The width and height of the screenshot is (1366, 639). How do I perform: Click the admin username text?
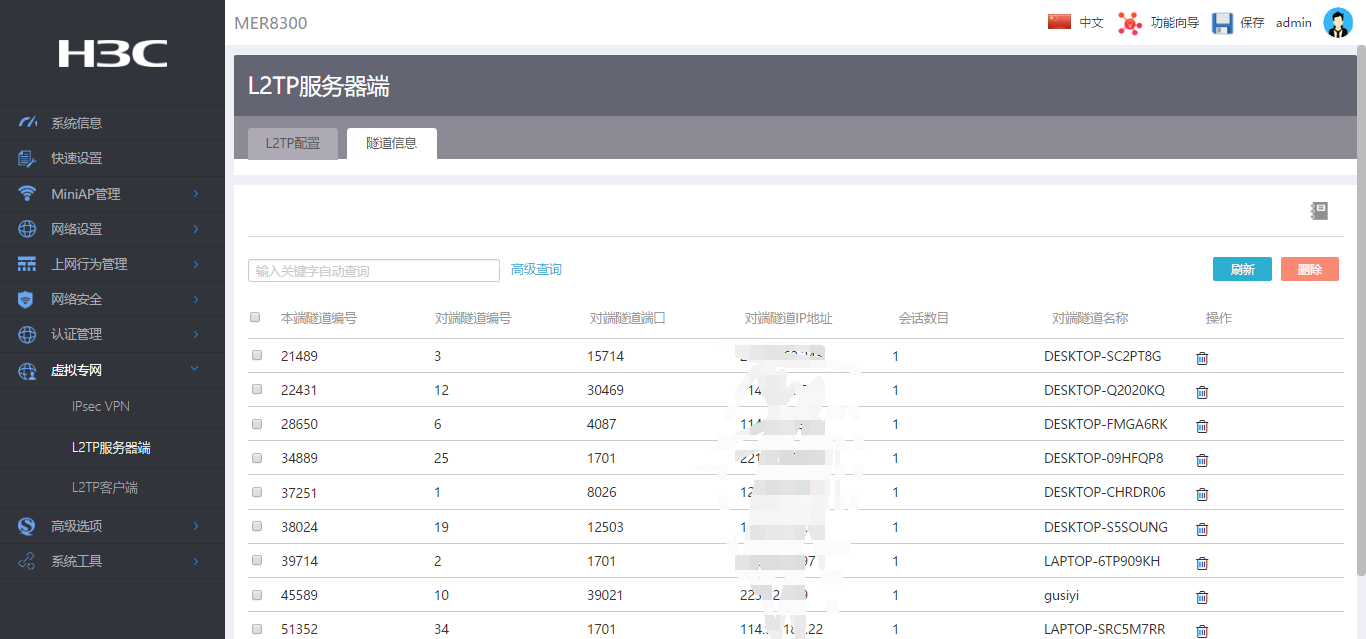click(1294, 23)
